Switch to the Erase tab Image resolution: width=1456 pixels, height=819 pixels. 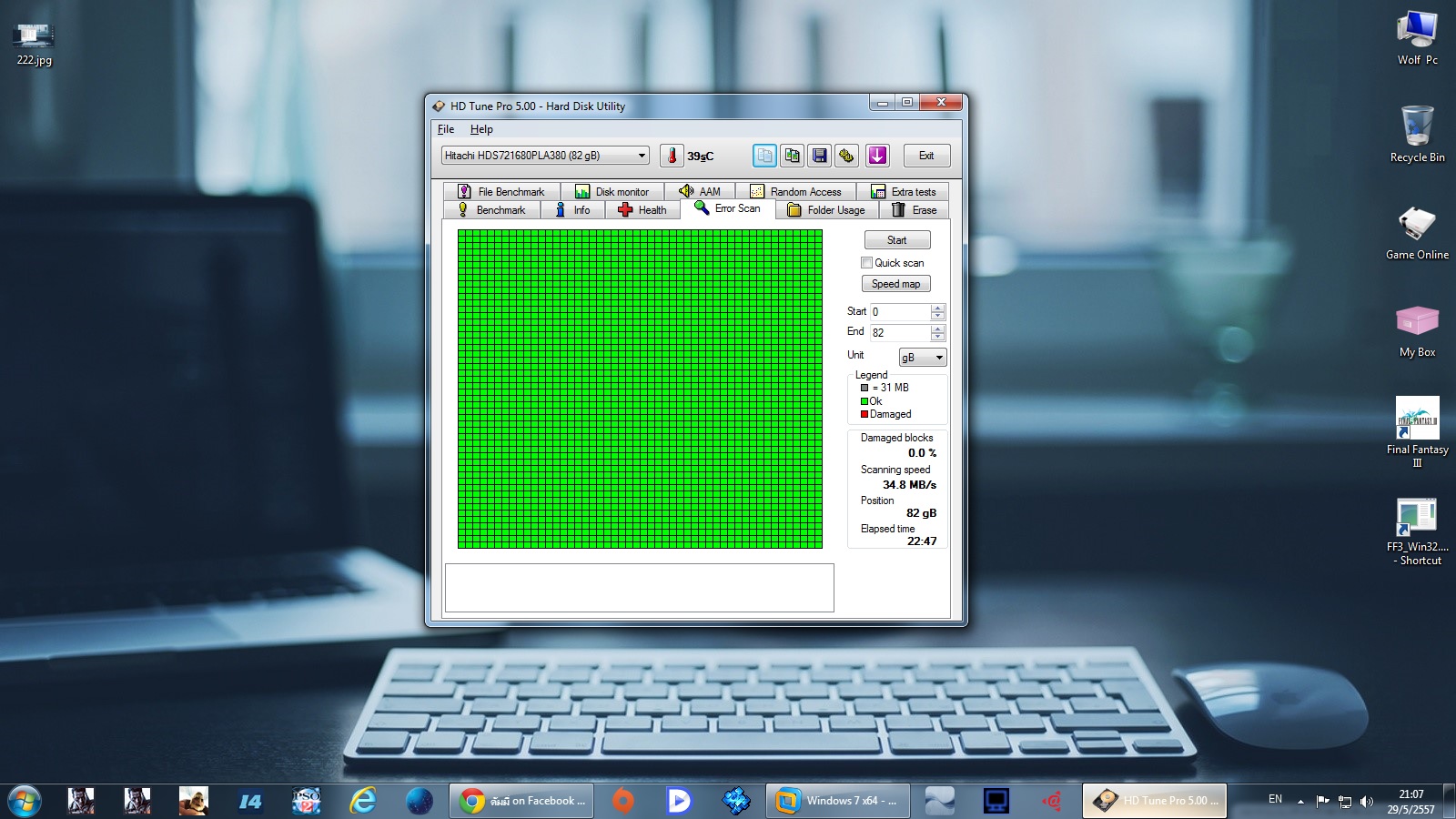coord(914,210)
